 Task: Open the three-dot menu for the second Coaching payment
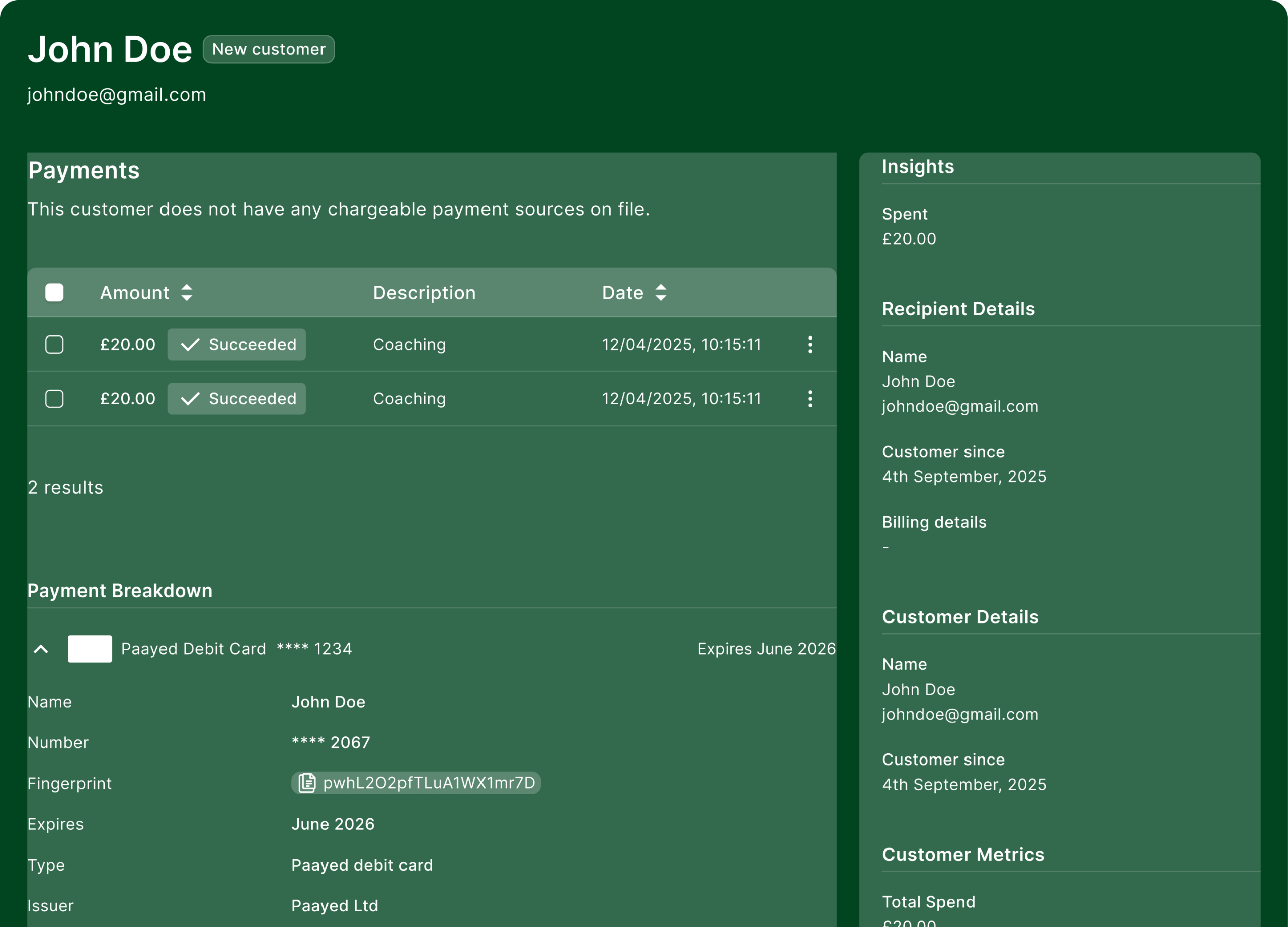810,399
